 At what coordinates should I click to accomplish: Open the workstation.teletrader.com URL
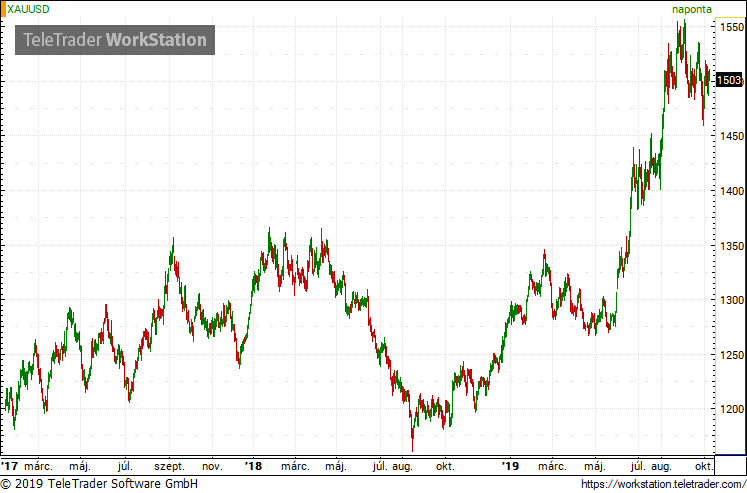click(664, 484)
